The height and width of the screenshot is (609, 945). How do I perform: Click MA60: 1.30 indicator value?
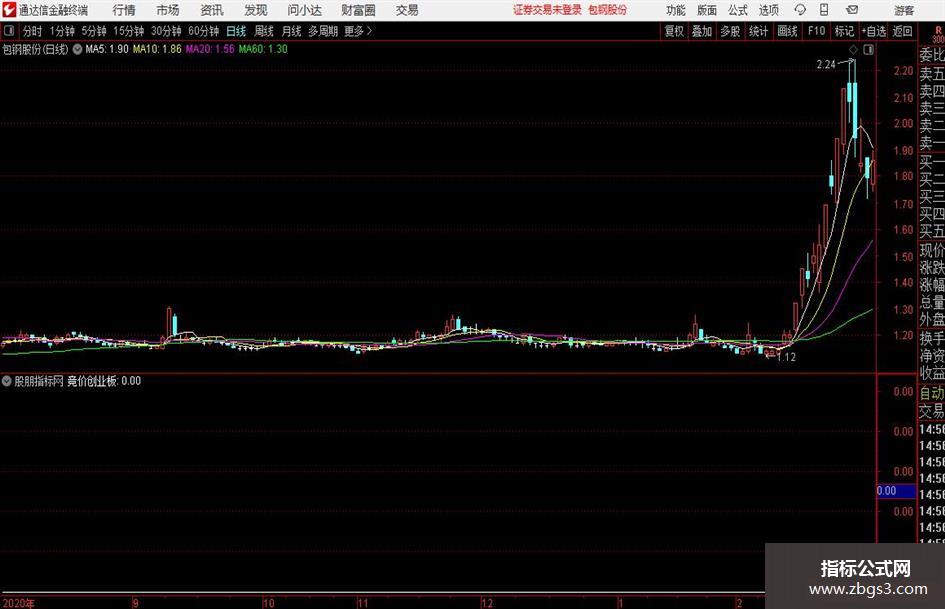263,49
